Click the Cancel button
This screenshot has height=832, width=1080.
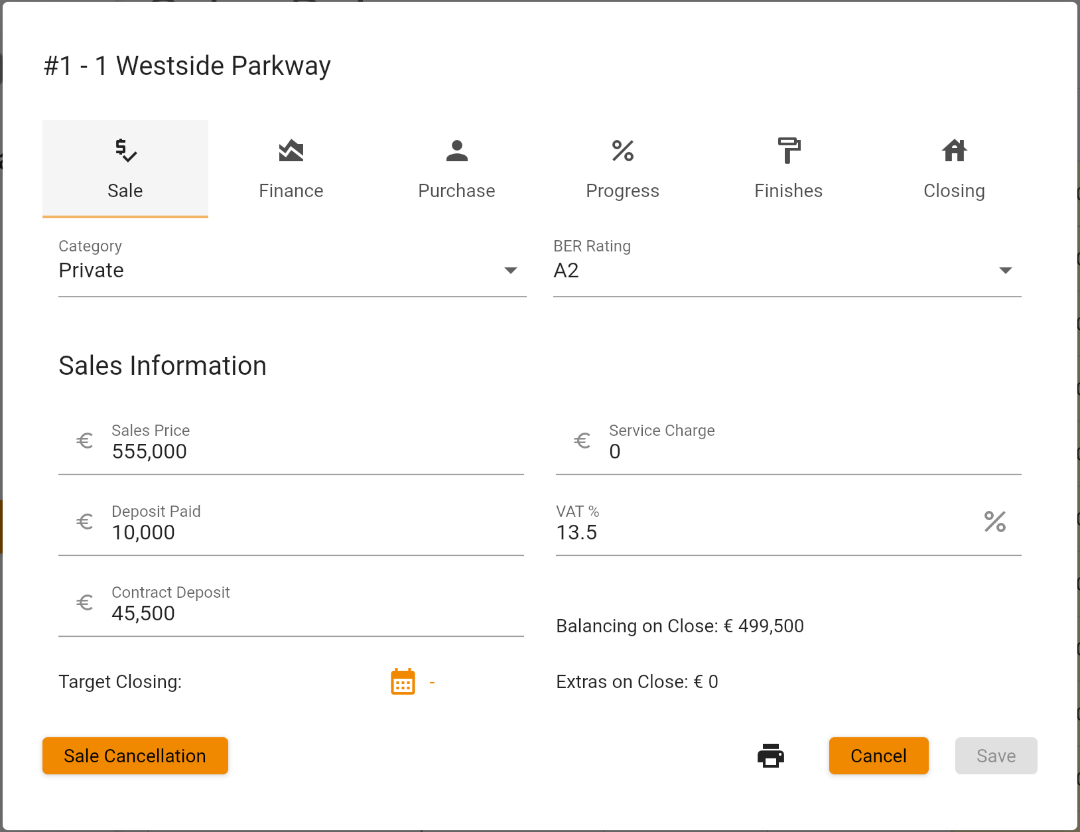[878, 756]
